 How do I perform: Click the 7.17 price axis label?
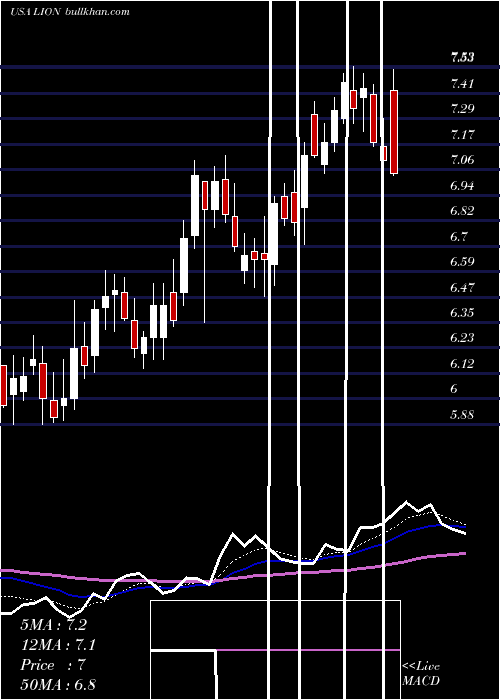pyautogui.click(x=462, y=134)
